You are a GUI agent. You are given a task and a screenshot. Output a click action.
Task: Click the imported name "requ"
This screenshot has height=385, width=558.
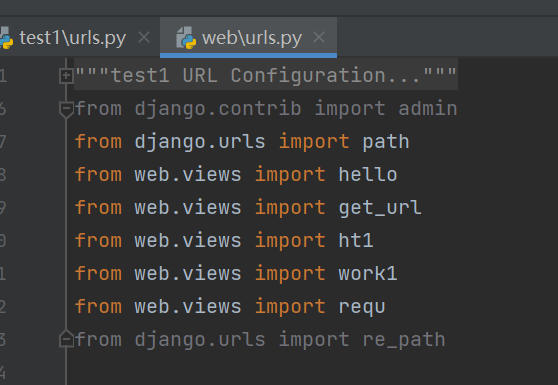coord(362,307)
